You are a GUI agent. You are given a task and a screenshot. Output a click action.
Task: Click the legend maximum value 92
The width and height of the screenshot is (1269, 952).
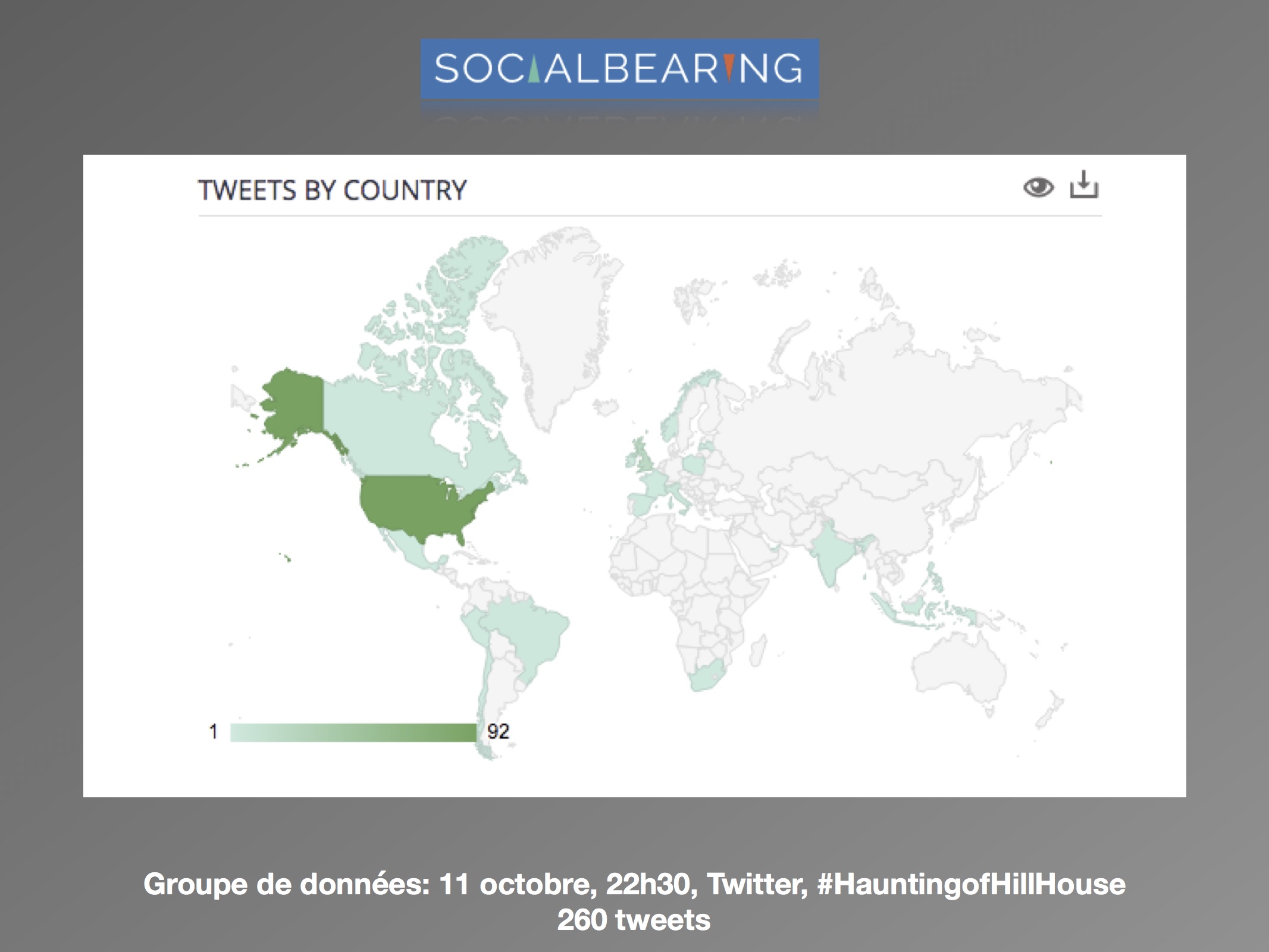click(498, 731)
